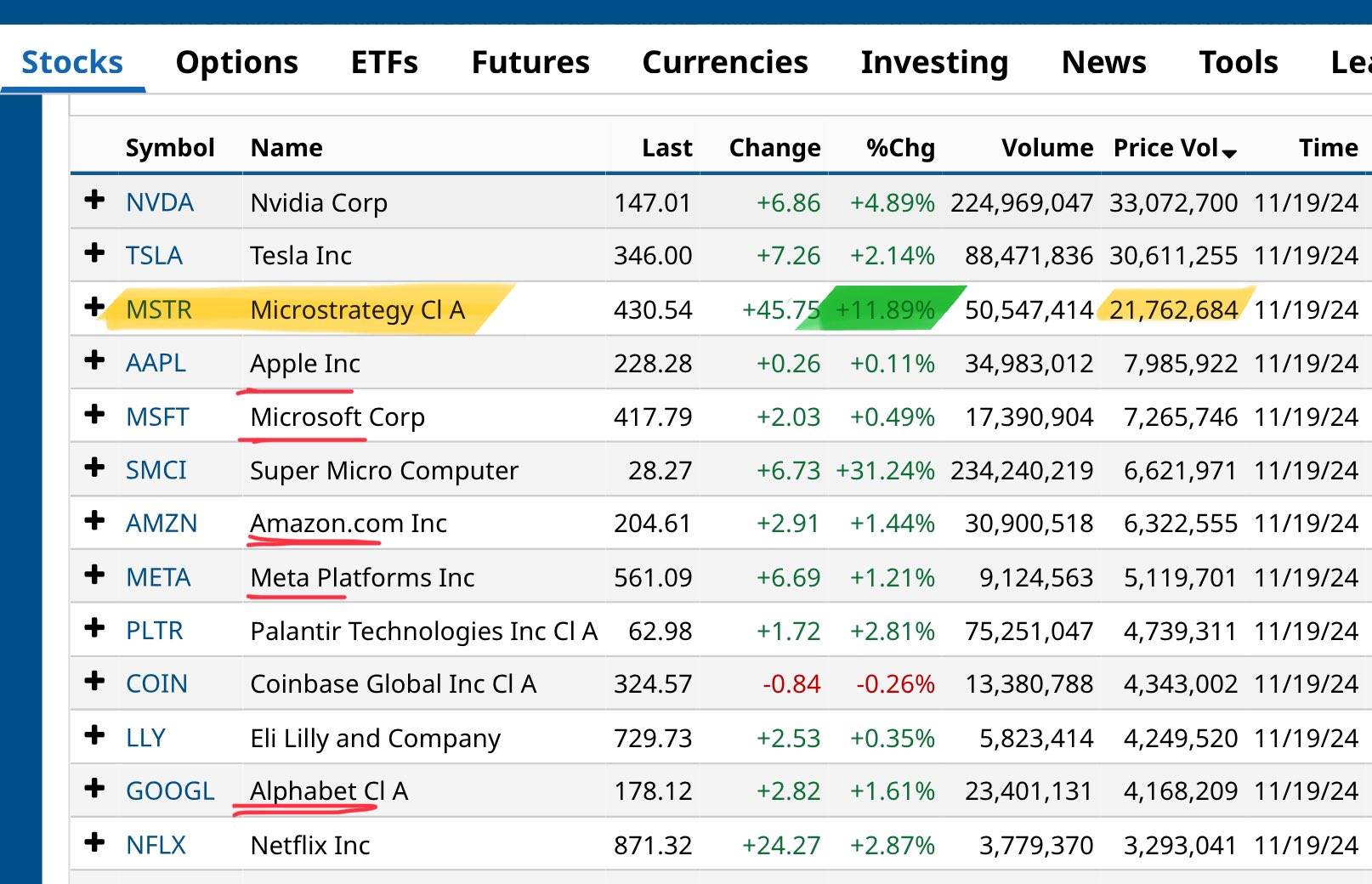Expand the NVDA row plus icon

(94, 201)
